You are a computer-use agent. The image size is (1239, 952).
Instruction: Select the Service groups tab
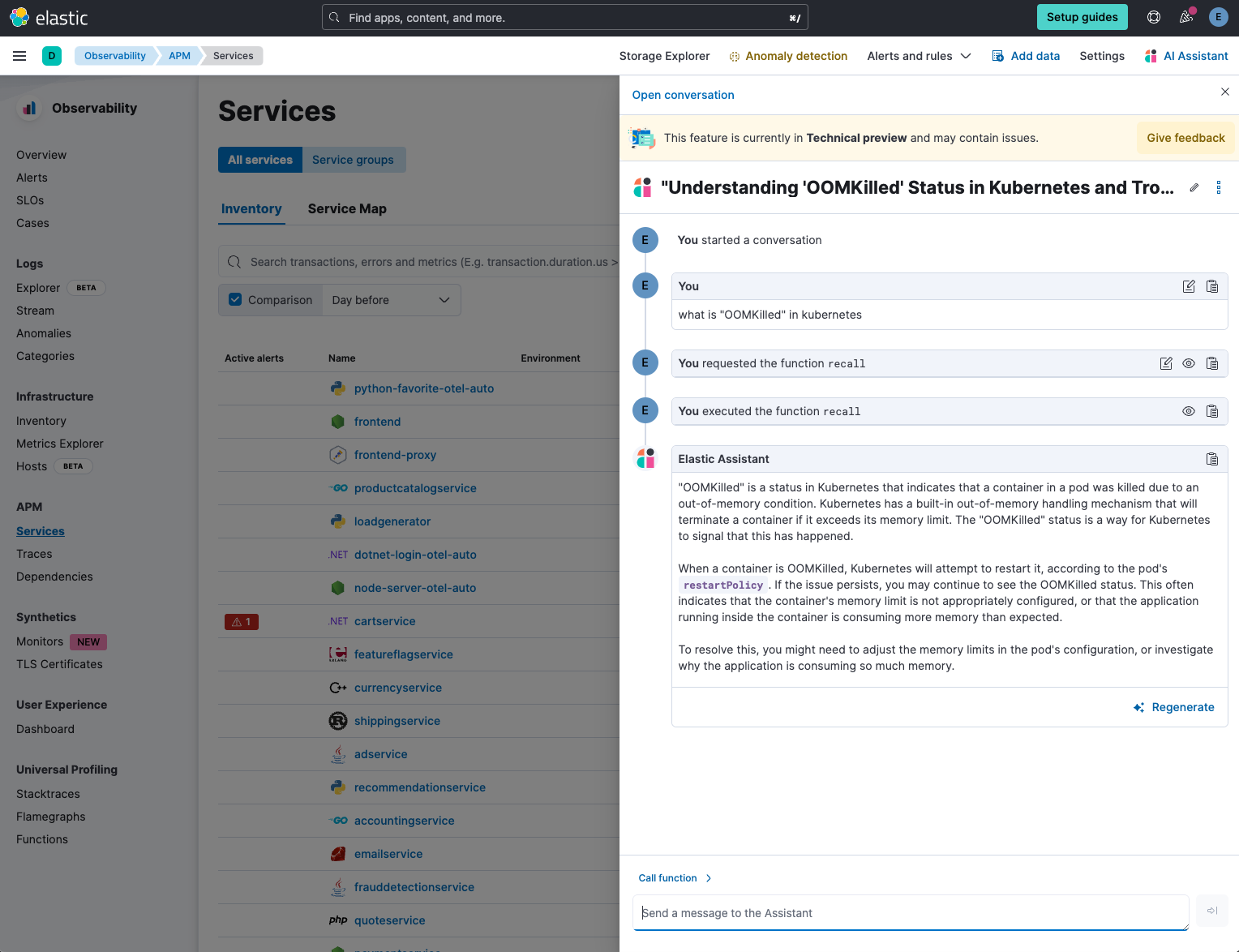point(353,160)
